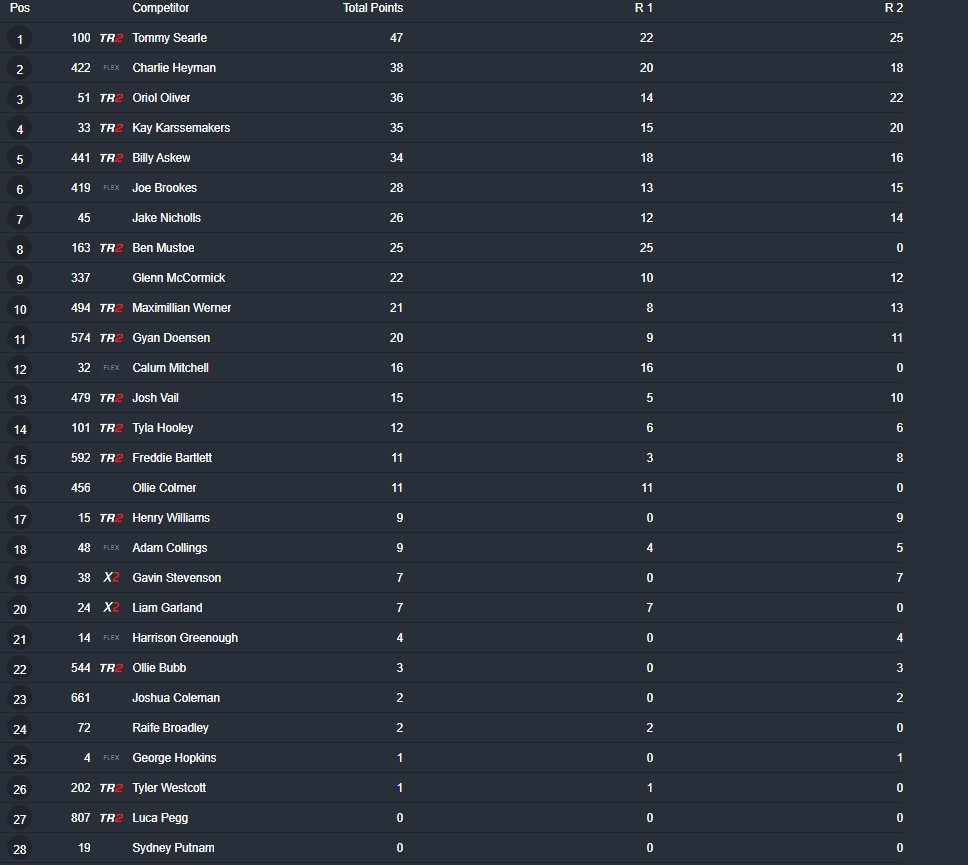This screenshot has width=968, height=865.
Task: Click the position 28 circle badge
Action: (x=20, y=849)
